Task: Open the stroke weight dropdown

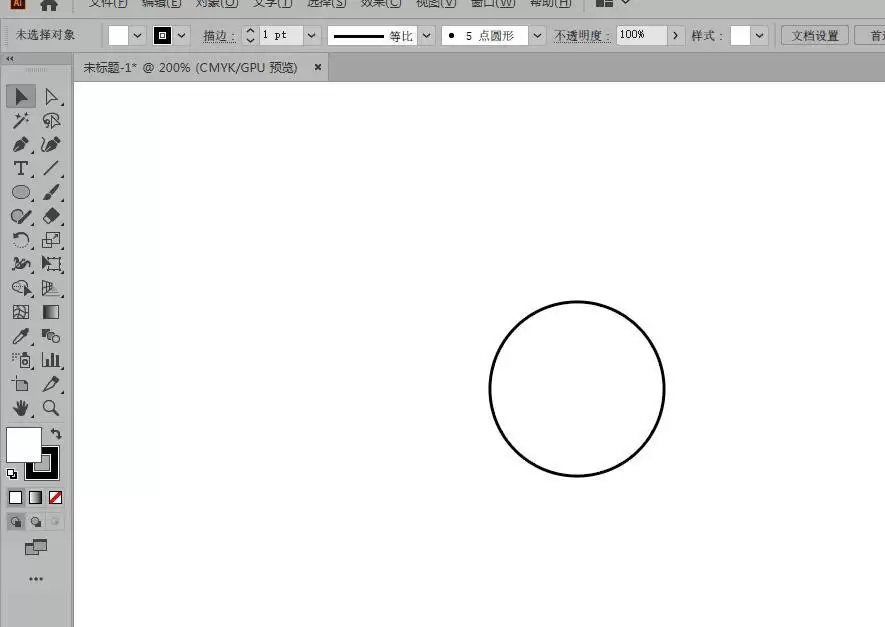Action: point(312,35)
